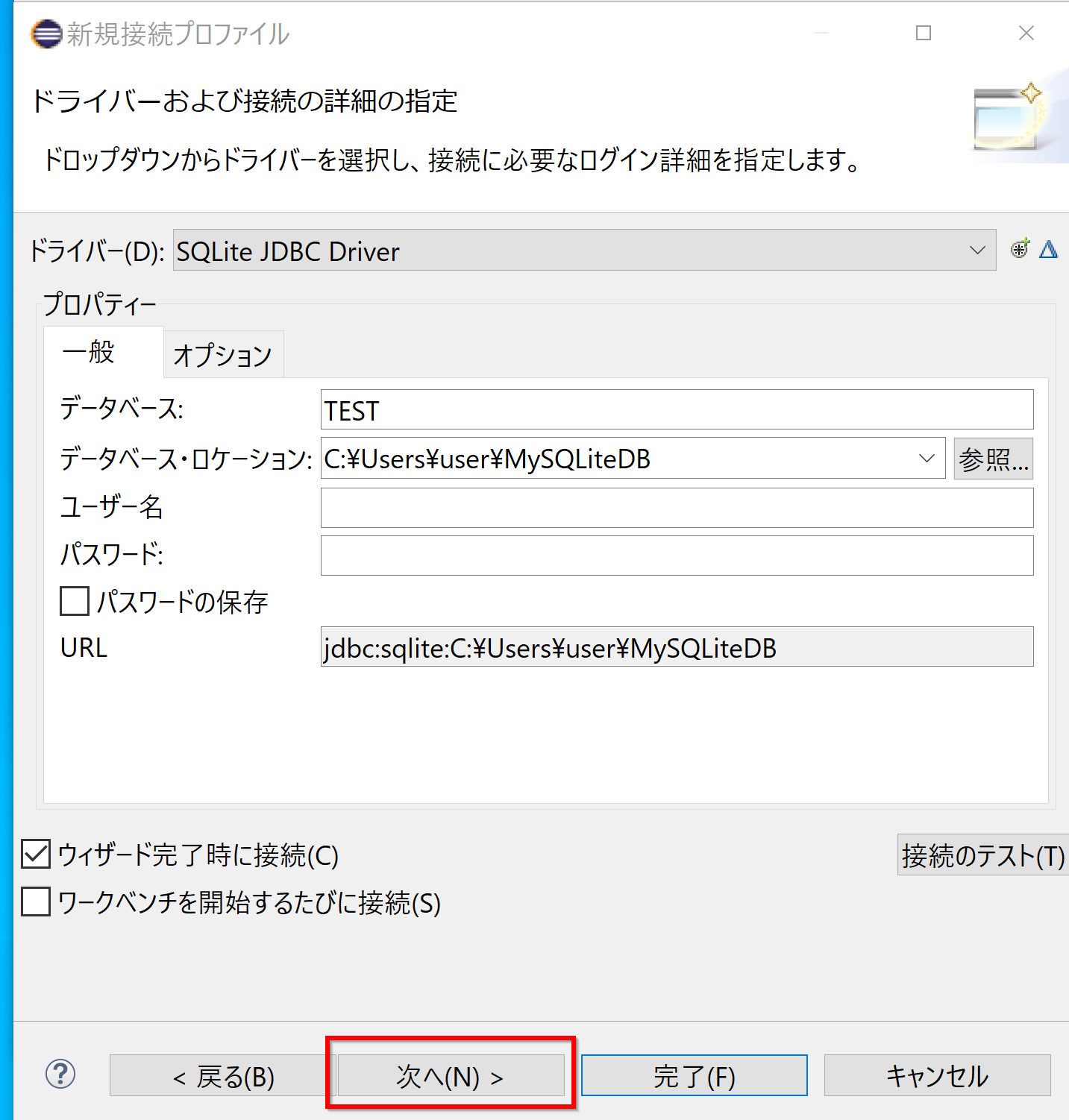Screen dimensions: 1069x1120
Task: Open help with the question mark icon
Action: [60, 1075]
